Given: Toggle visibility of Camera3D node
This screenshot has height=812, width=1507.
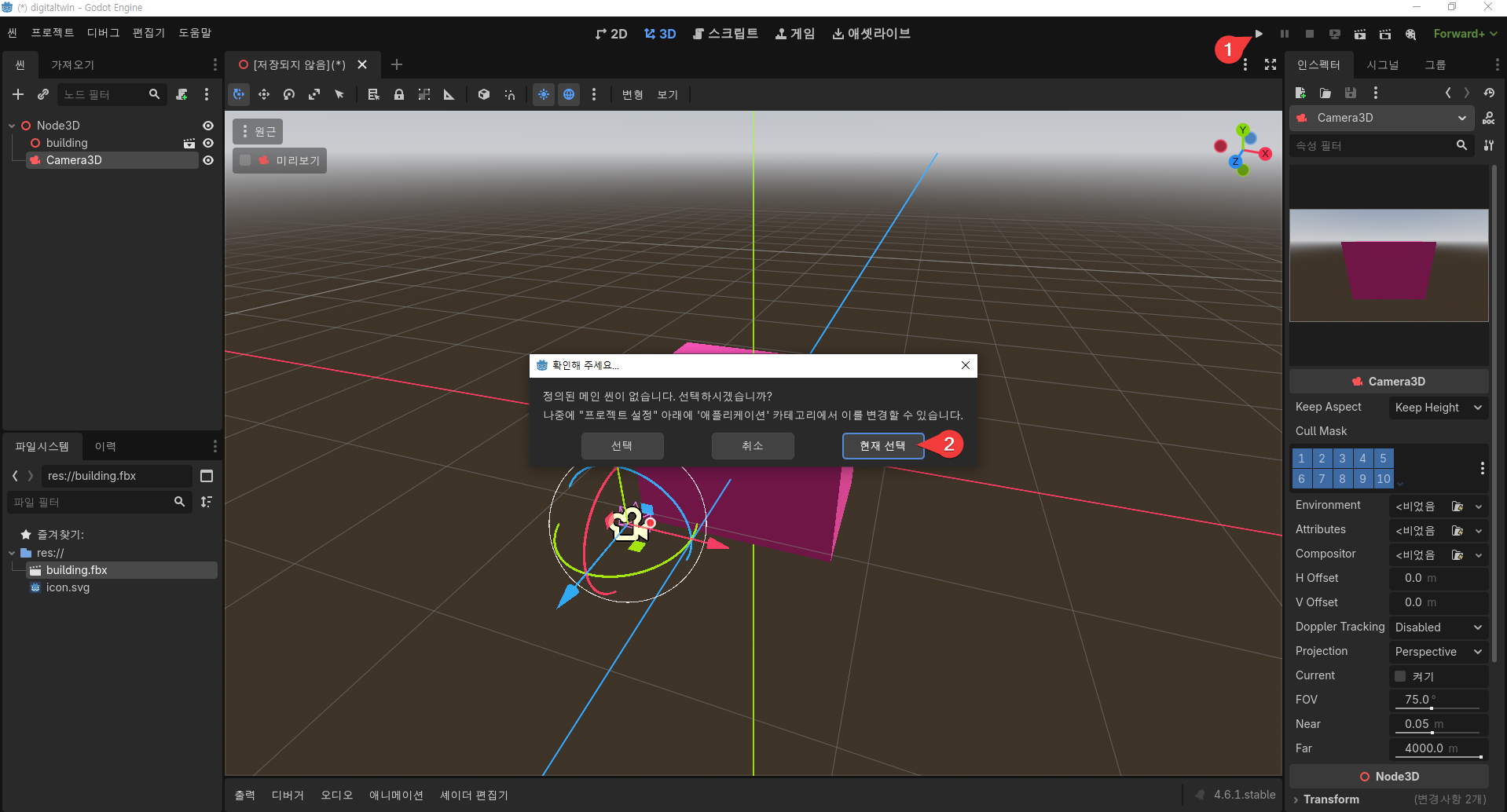Looking at the screenshot, I should (x=208, y=160).
